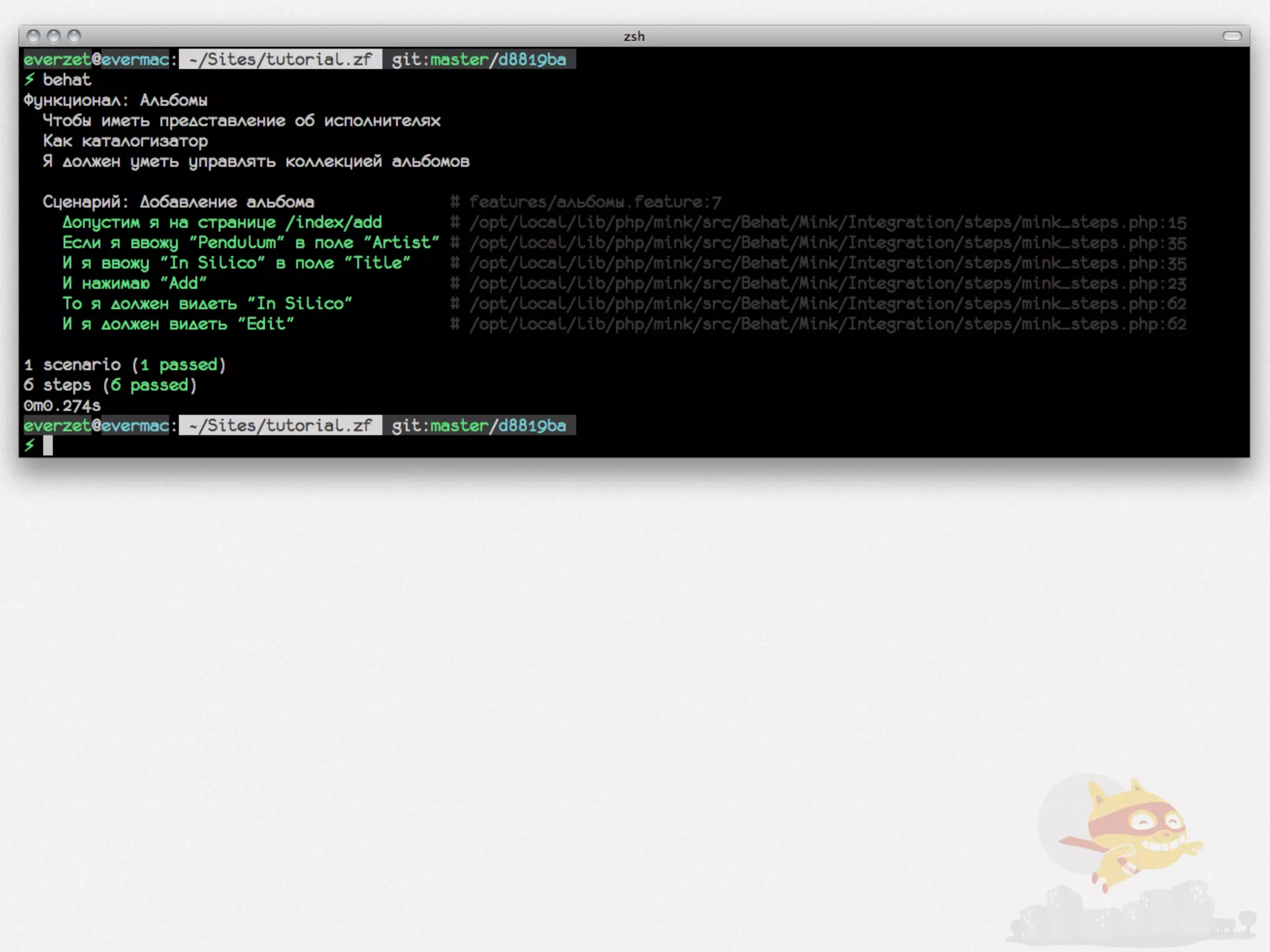Screen dimensions: 1270x952
Task: Click the green zoom window button
Action: [74, 36]
